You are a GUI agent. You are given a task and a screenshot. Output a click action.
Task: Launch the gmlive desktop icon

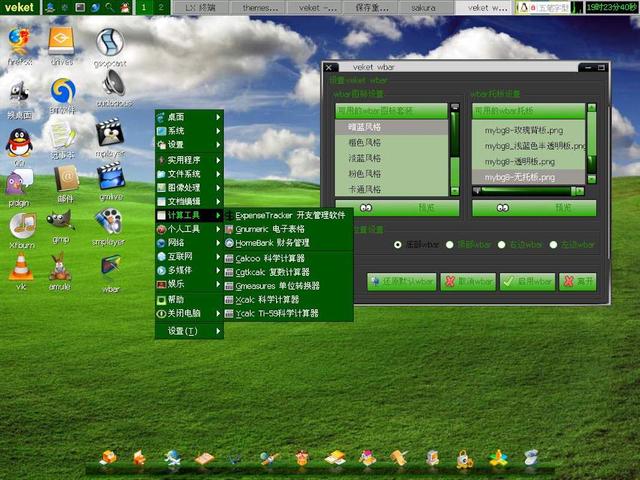tap(111, 176)
